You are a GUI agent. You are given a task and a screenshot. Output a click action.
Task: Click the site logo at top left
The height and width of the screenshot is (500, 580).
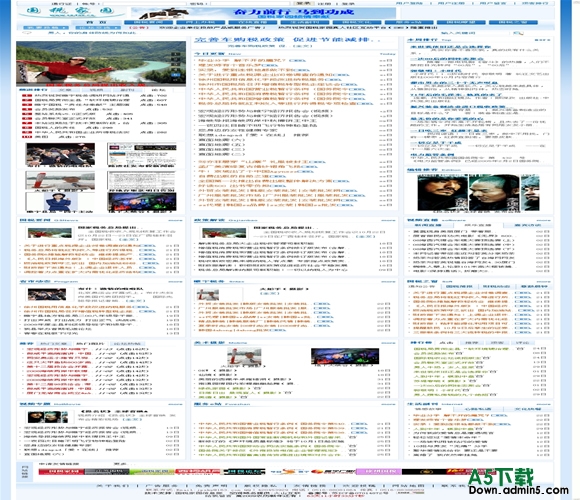pos(71,12)
